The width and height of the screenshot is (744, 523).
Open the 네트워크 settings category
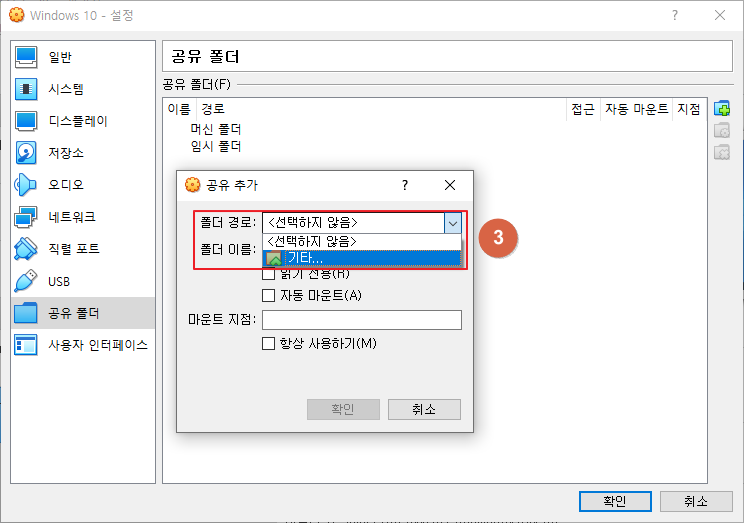(83, 217)
